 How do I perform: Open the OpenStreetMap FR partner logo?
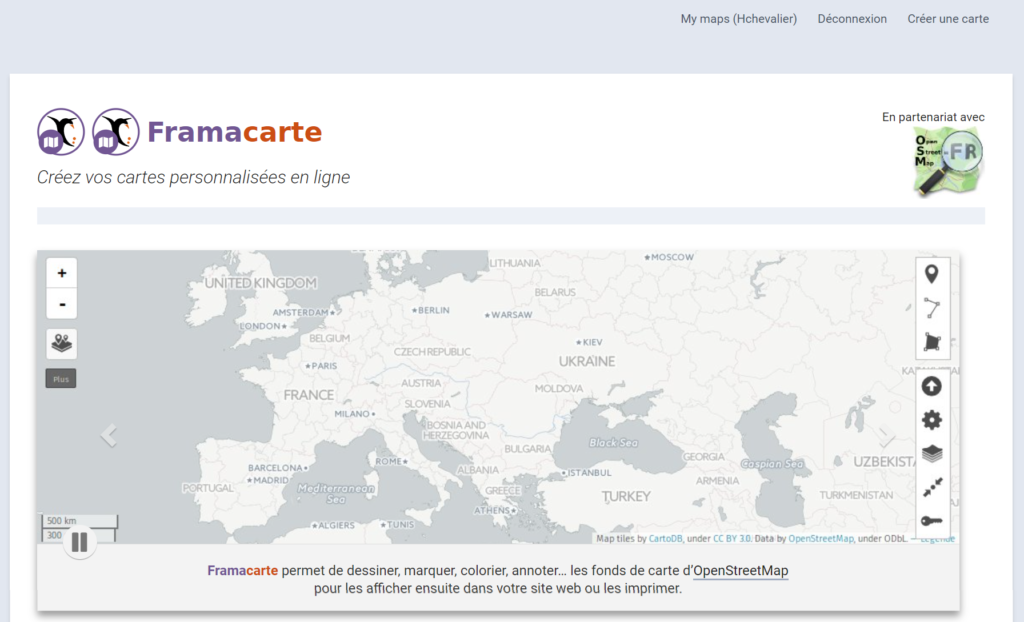948,161
